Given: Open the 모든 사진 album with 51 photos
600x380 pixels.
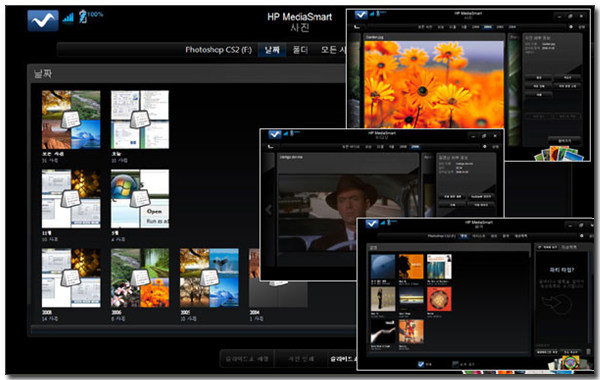Looking at the screenshot, I should [71, 119].
